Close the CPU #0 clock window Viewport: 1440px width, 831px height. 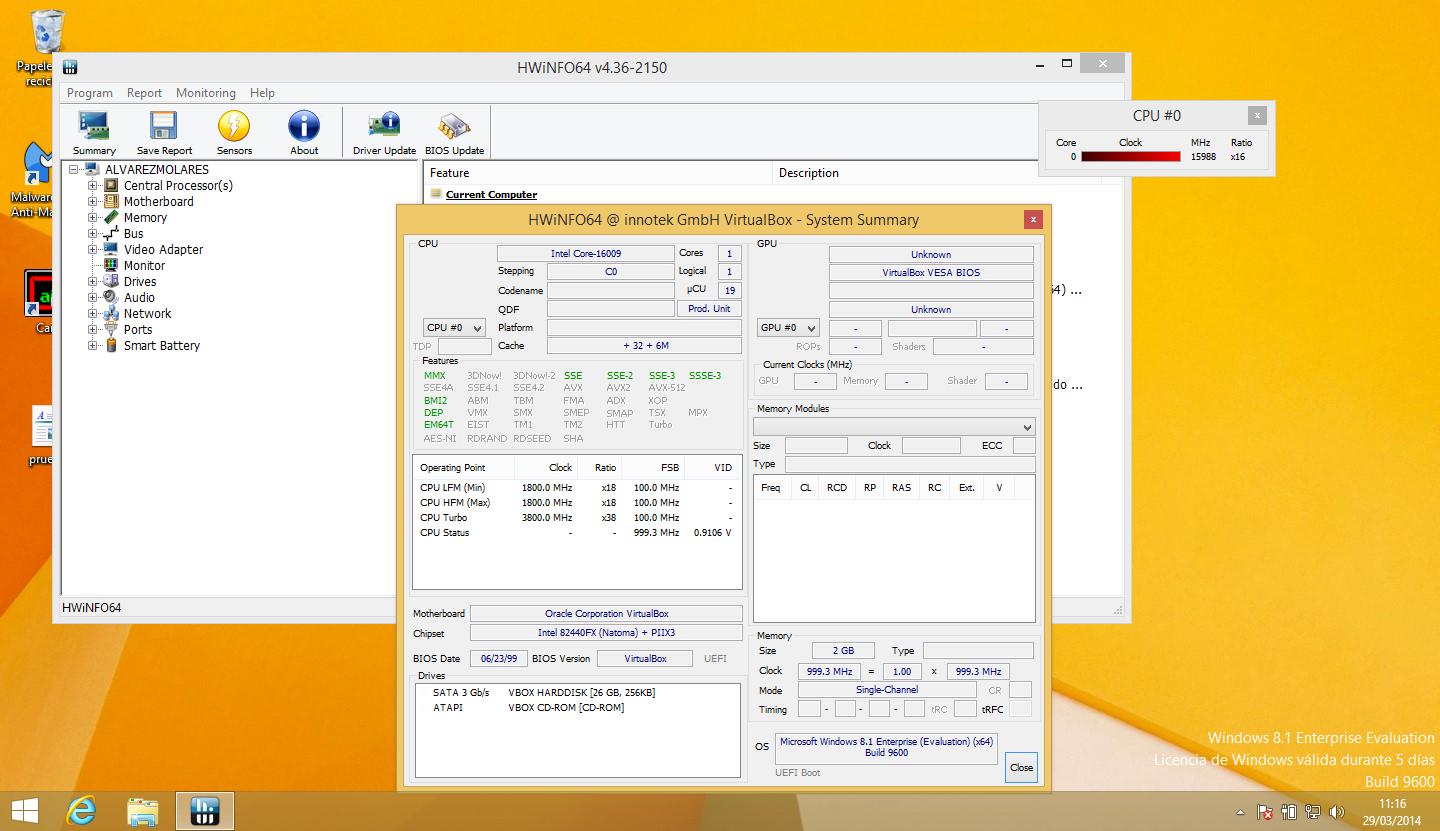(x=1257, y=115)
